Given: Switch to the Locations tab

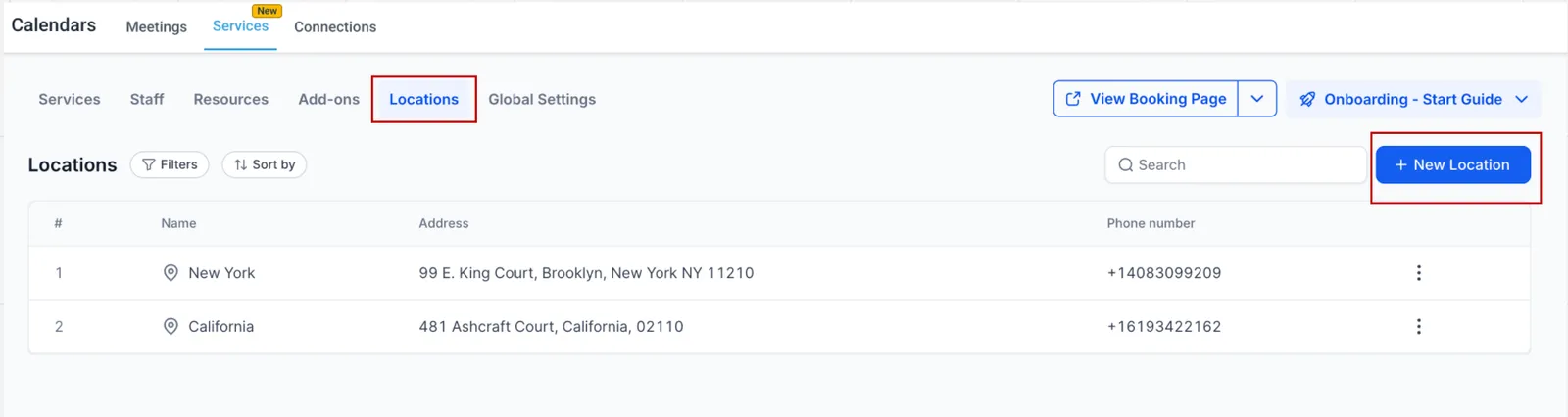Looking at the screenshot, I should click(x=423, y=99).
